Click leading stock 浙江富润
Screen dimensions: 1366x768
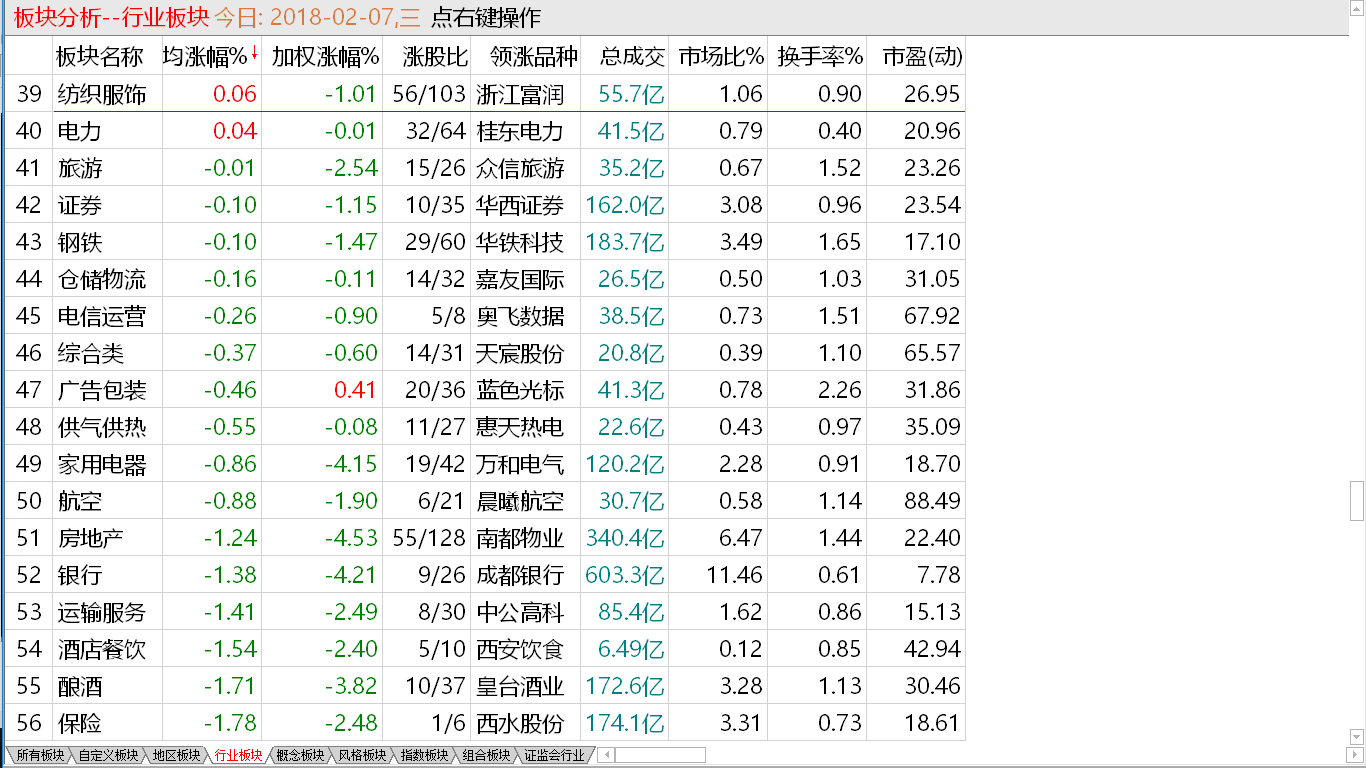(520, 94)
